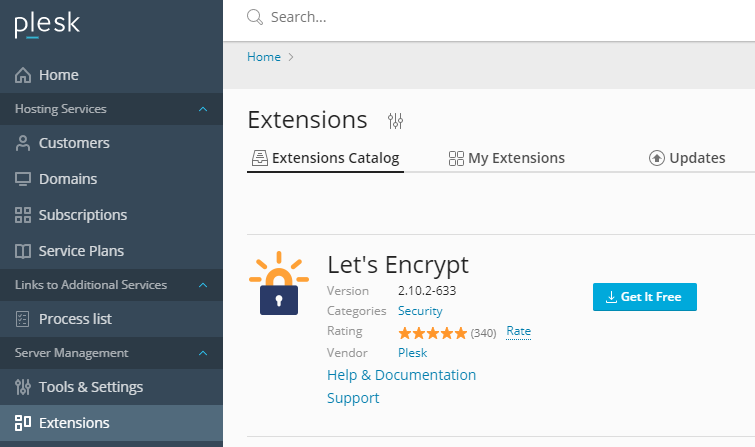755x447 pixels.
Task: Click the search magnifier icon
Action: coord(255,17)
